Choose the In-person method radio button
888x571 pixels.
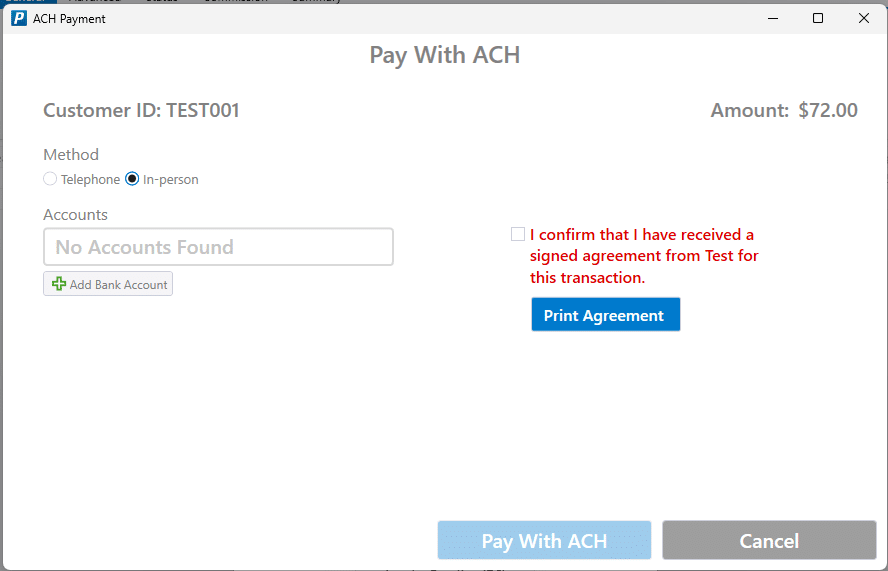pos(132,179)
